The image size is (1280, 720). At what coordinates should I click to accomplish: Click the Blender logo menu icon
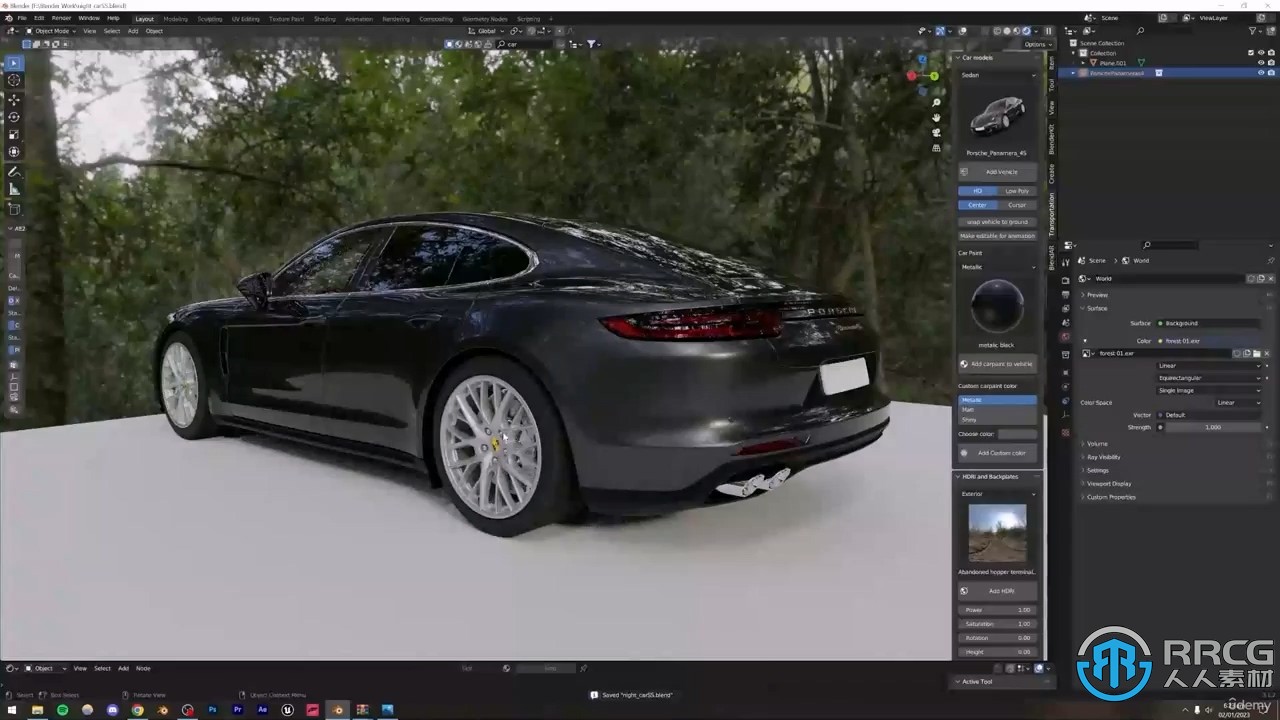[x=9, y=18]
